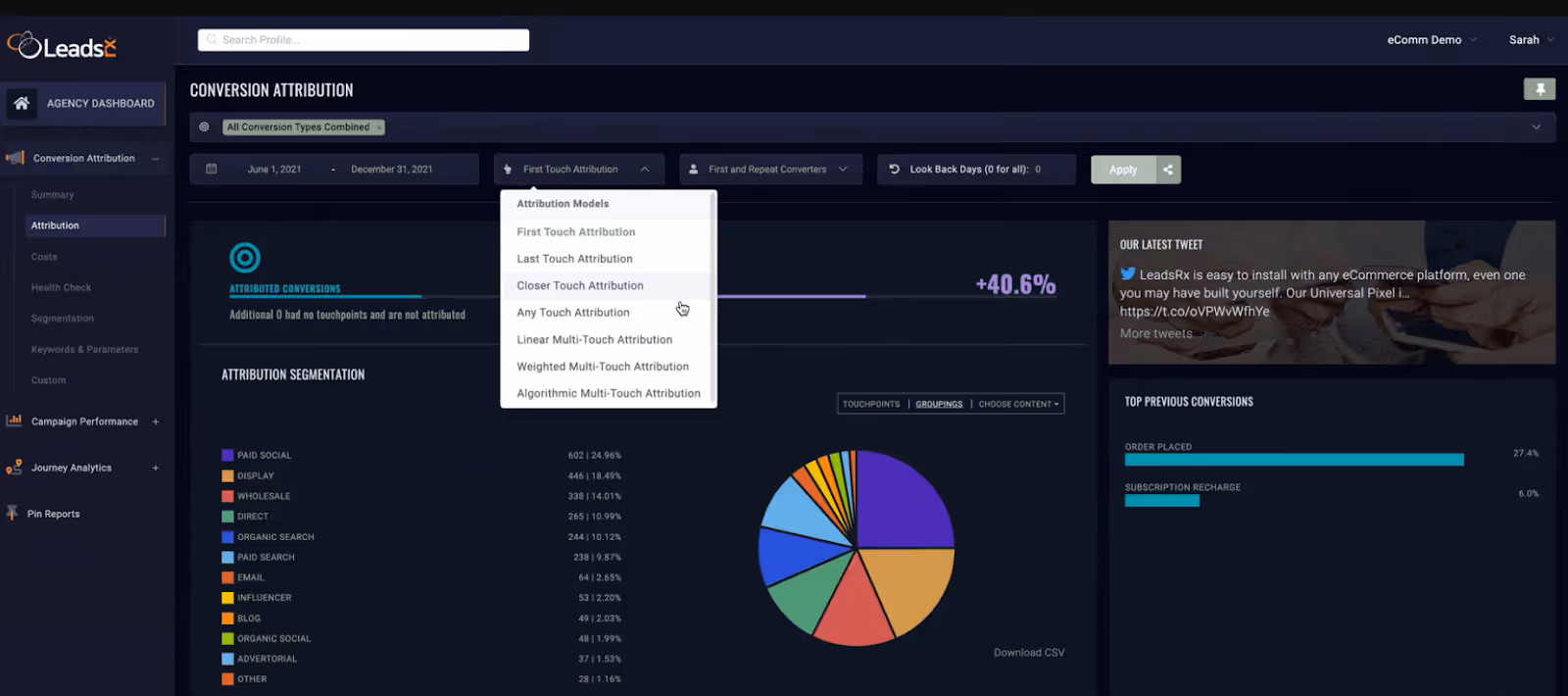Open the Pin Reports section
Image resolution: width=1568 pixels, height=696 pixels.
[x=54, y=514]
